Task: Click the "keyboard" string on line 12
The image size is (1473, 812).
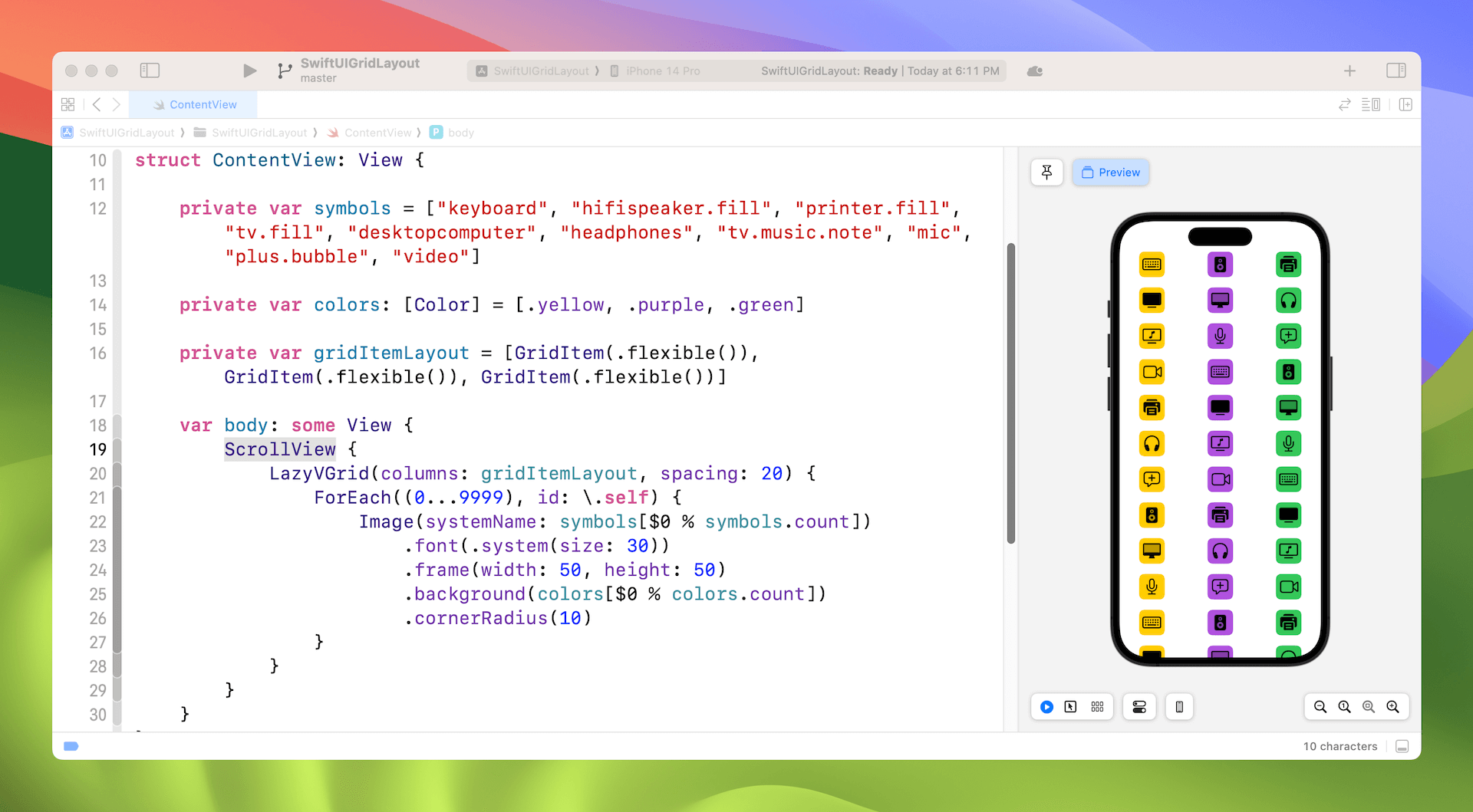Action: [493, 209]
